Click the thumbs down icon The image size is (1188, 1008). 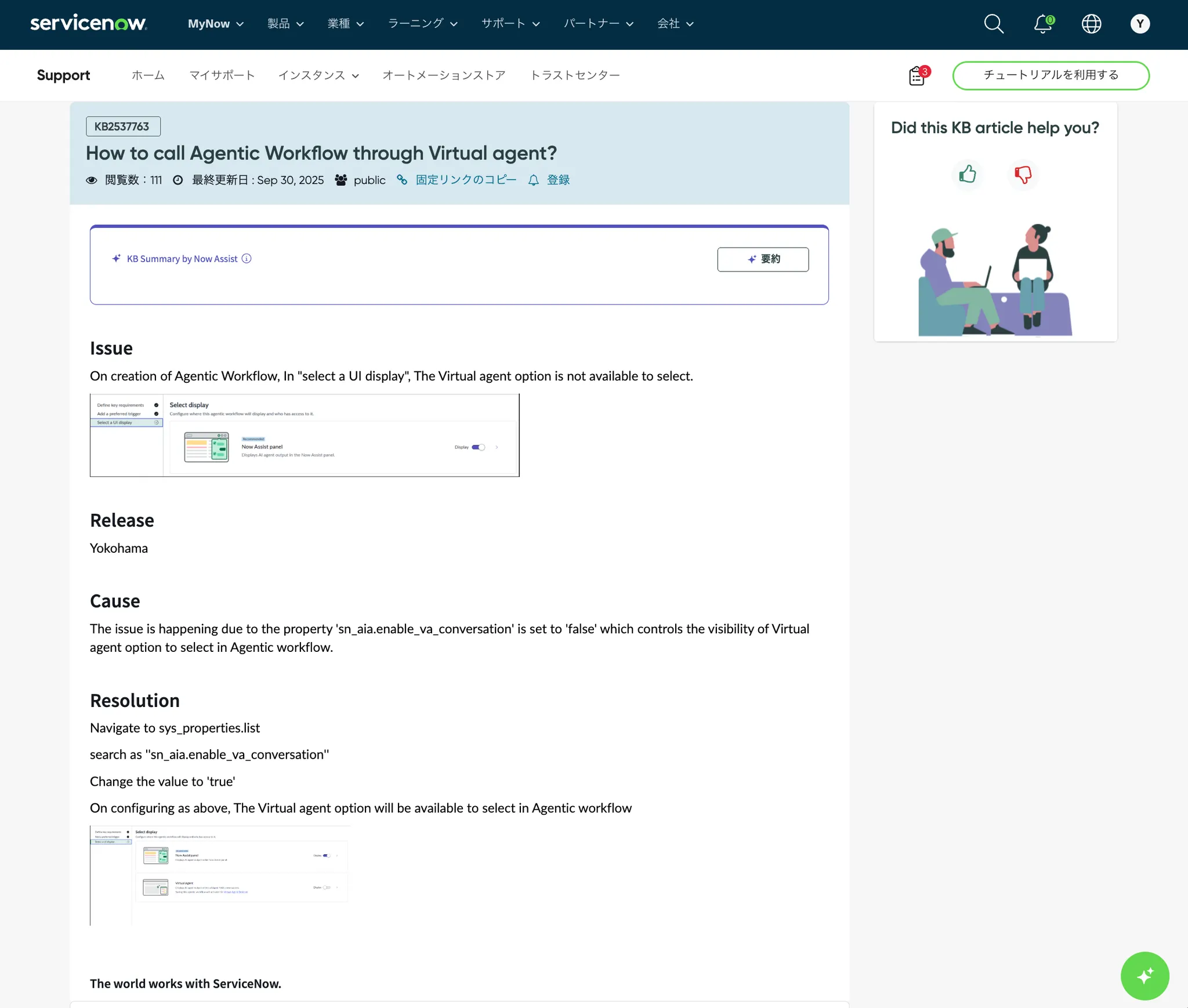1023,174
